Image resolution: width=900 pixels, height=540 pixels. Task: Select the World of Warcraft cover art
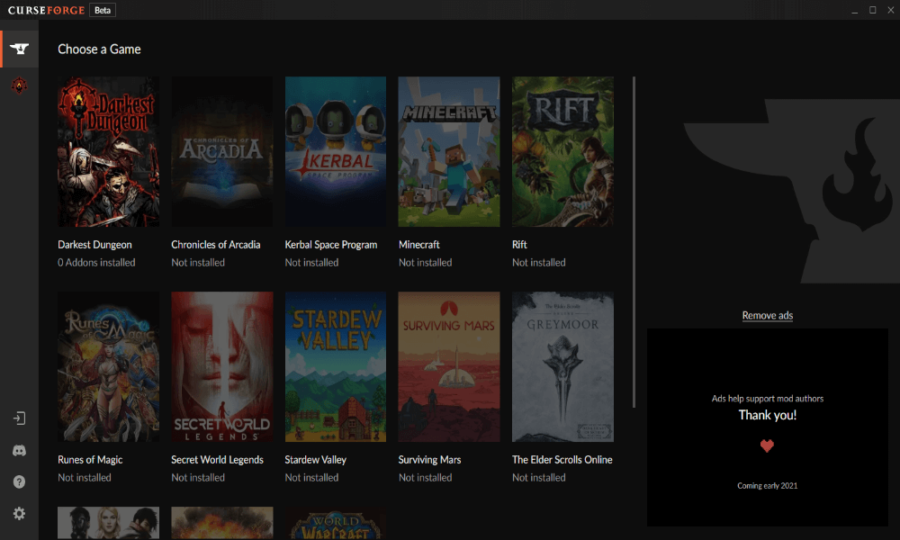(x=336, y=523)
